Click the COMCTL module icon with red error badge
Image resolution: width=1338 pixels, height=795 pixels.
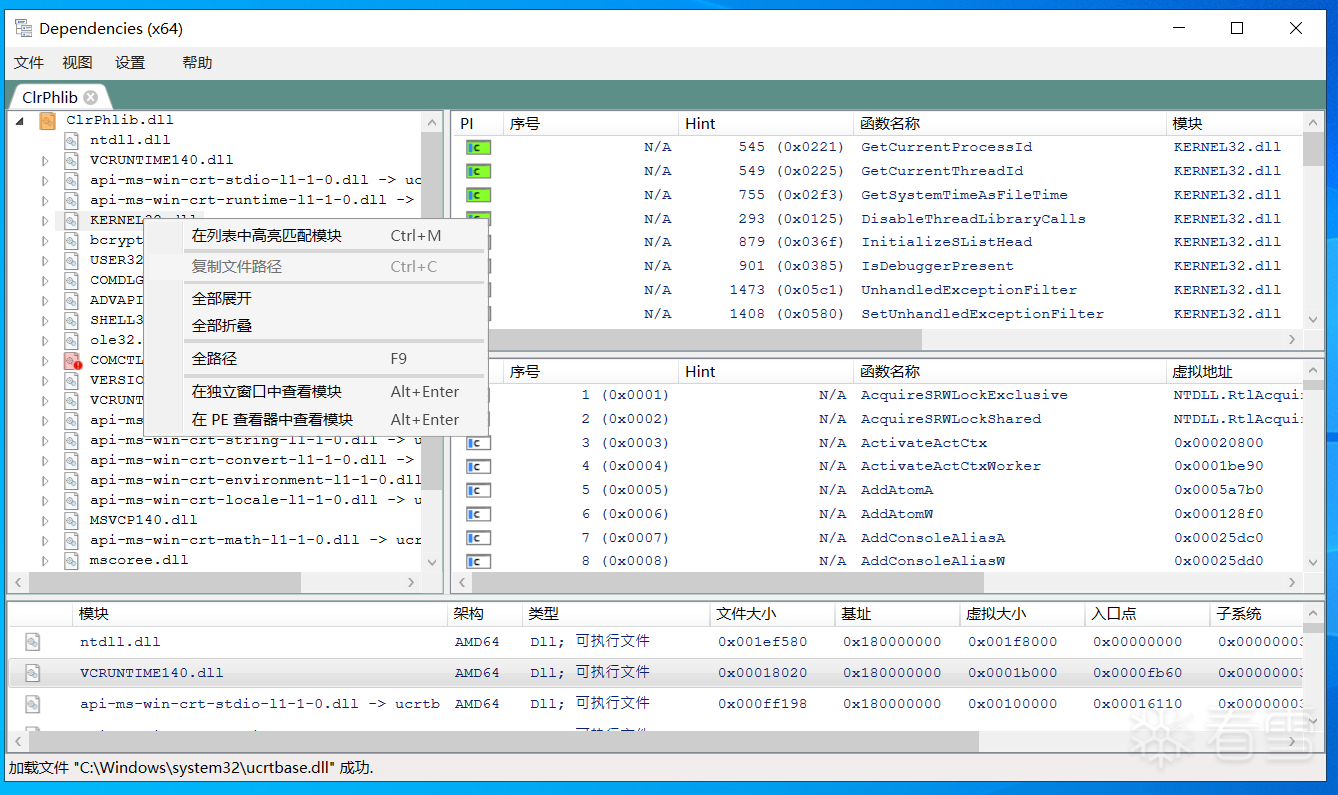click(72, 360)
